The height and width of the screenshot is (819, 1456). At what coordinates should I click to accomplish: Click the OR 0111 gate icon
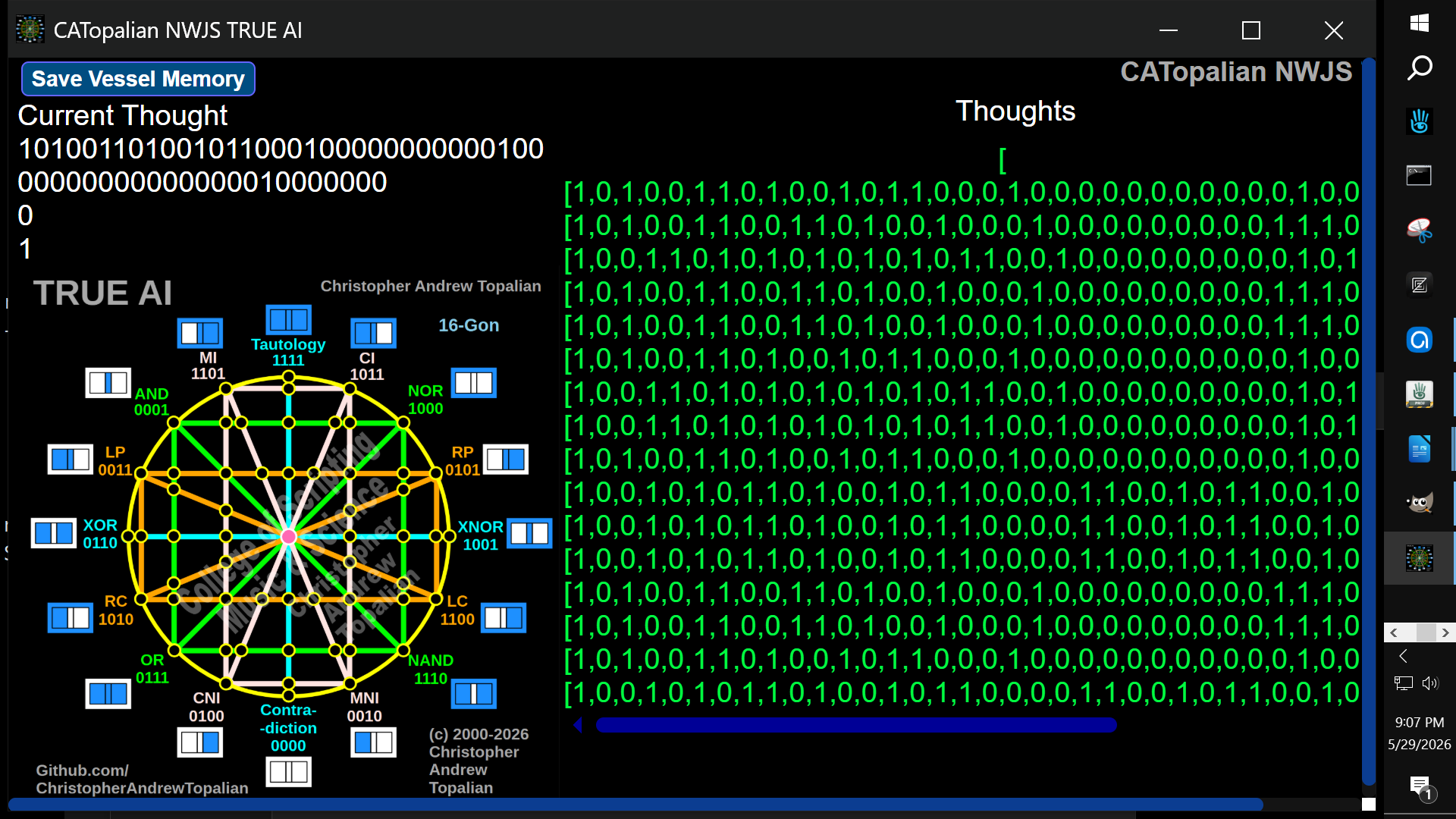(x=108, y=693)
